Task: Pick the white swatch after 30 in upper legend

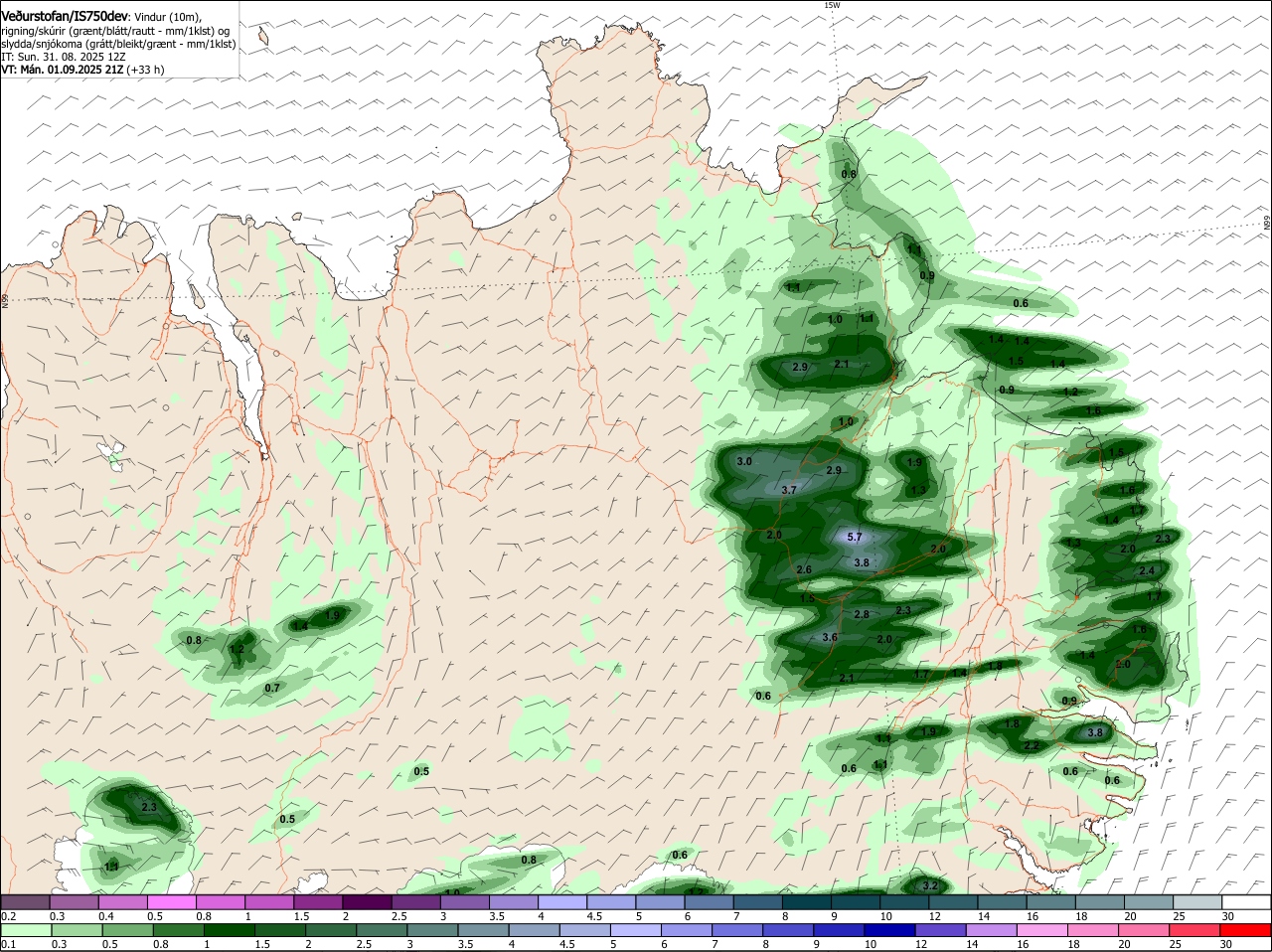Action: (x=1247, y=902)
